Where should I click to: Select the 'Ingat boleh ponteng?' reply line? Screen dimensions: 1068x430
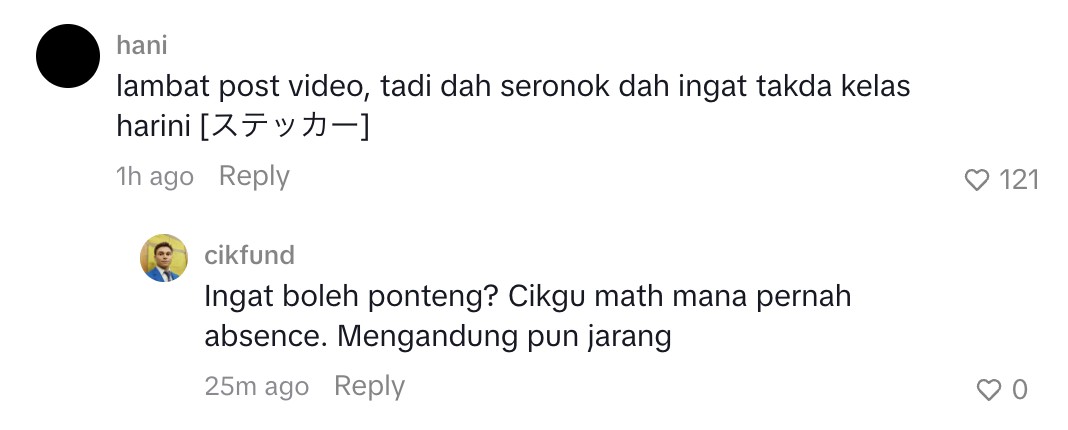[x=528, y=297]
